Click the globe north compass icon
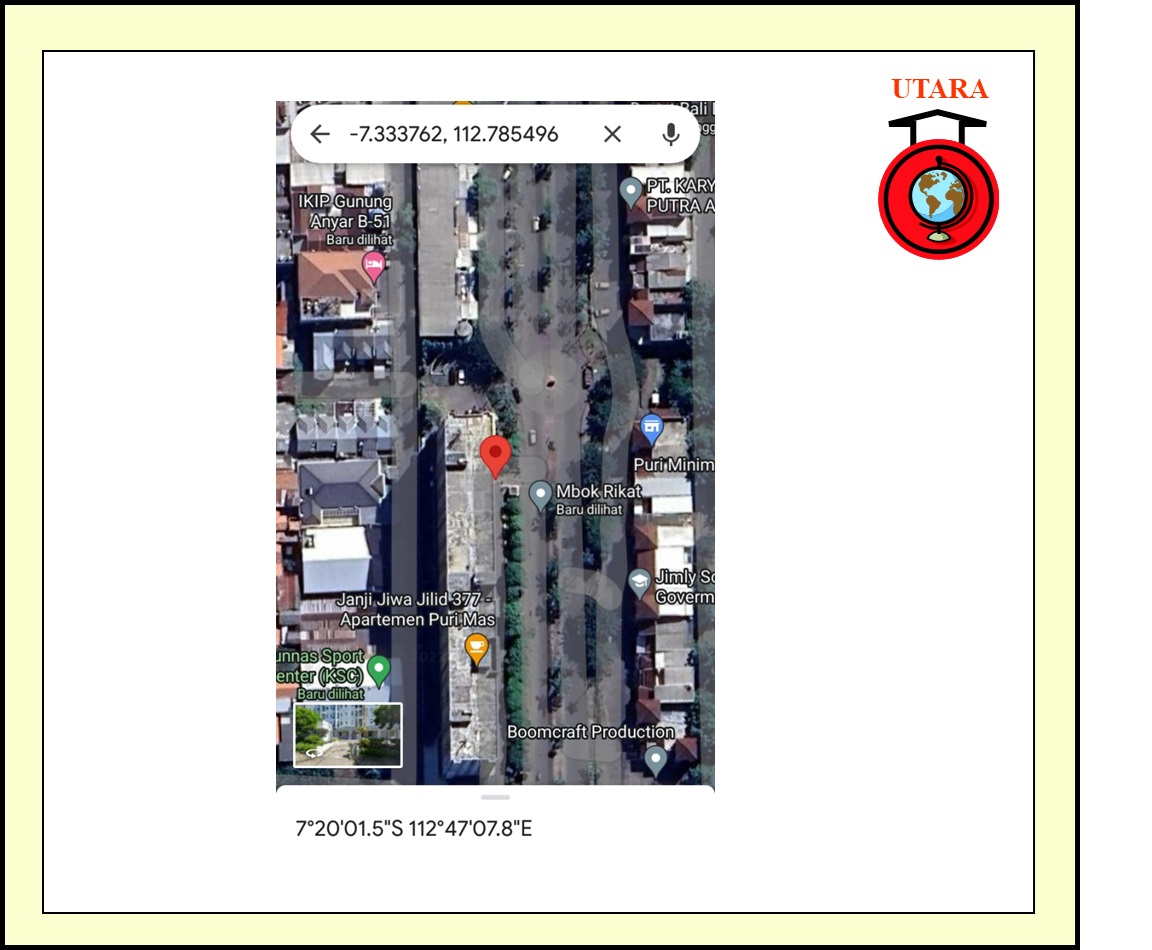 (938, 198)
